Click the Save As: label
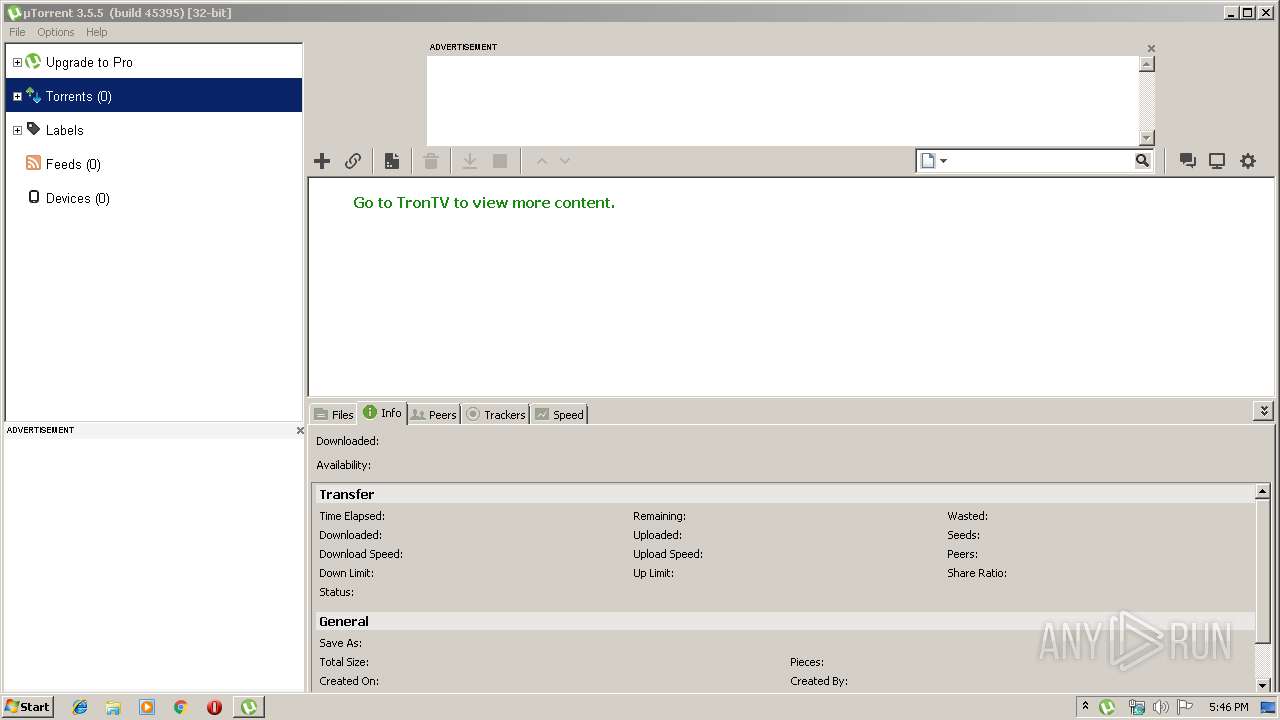Screen dimensions: 1280x720 340,643
